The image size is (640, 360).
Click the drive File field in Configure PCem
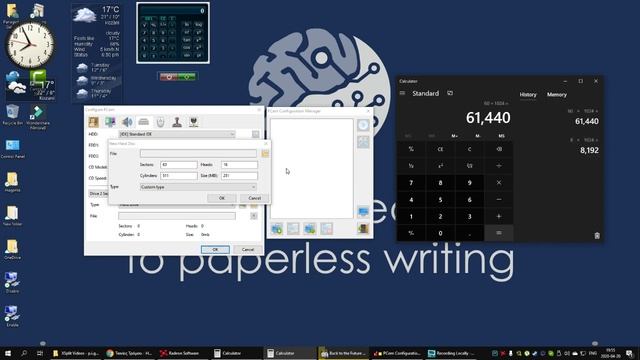pos(177,216)
